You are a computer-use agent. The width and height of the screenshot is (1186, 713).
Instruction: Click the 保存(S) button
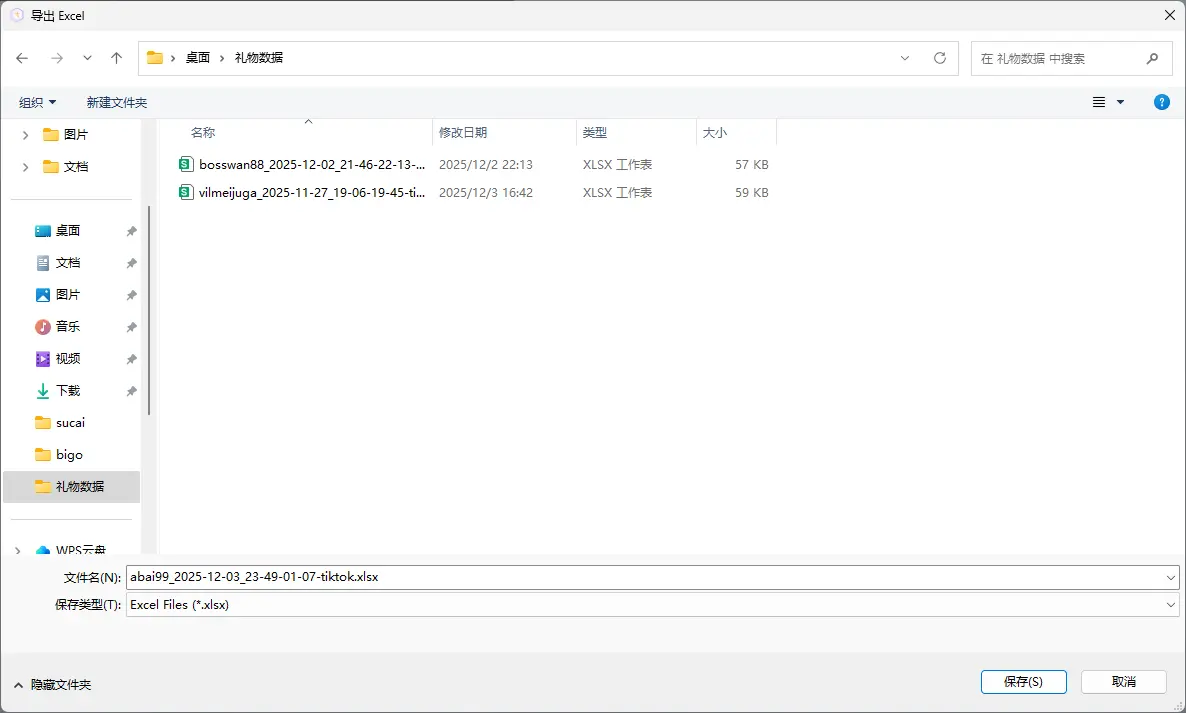coord(1023,681)
